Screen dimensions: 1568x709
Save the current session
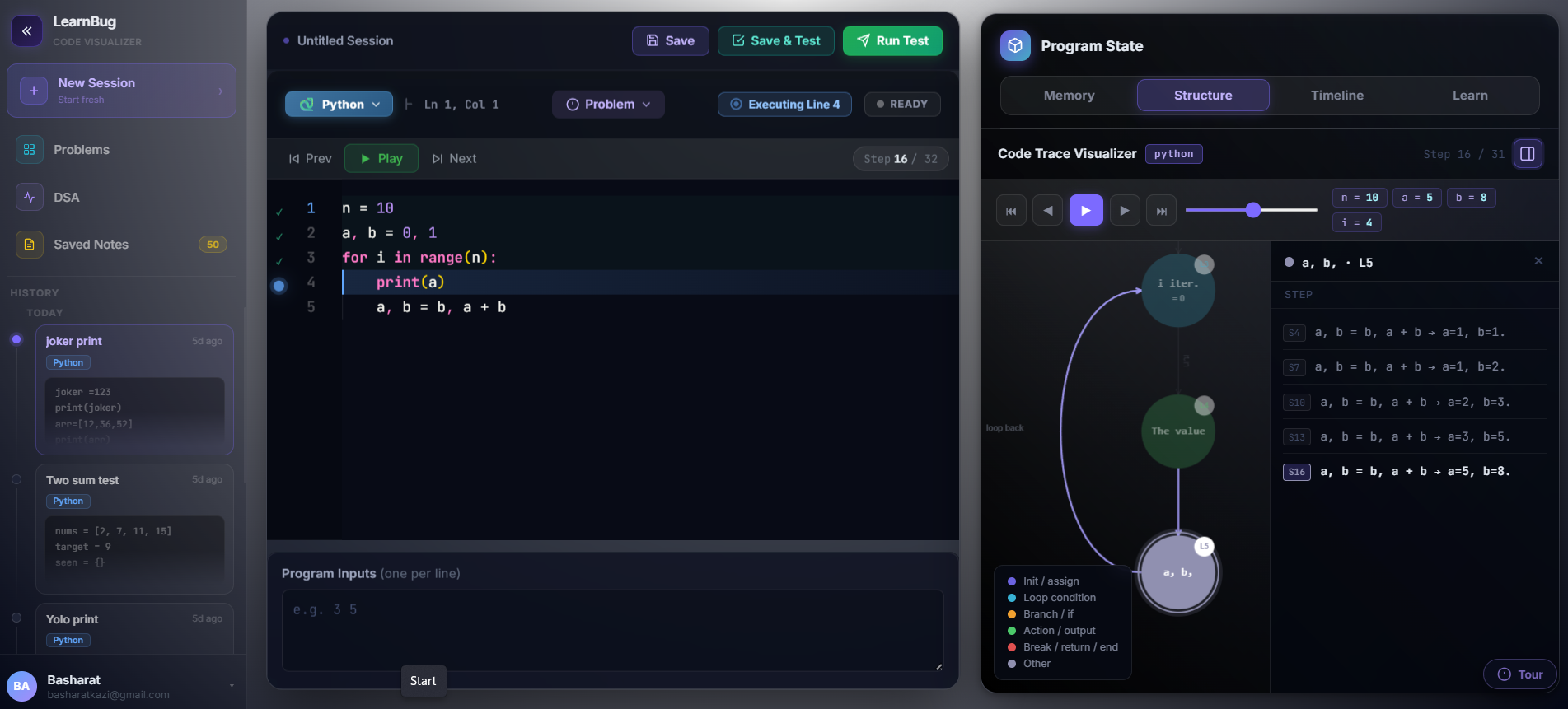coord(671,40)
